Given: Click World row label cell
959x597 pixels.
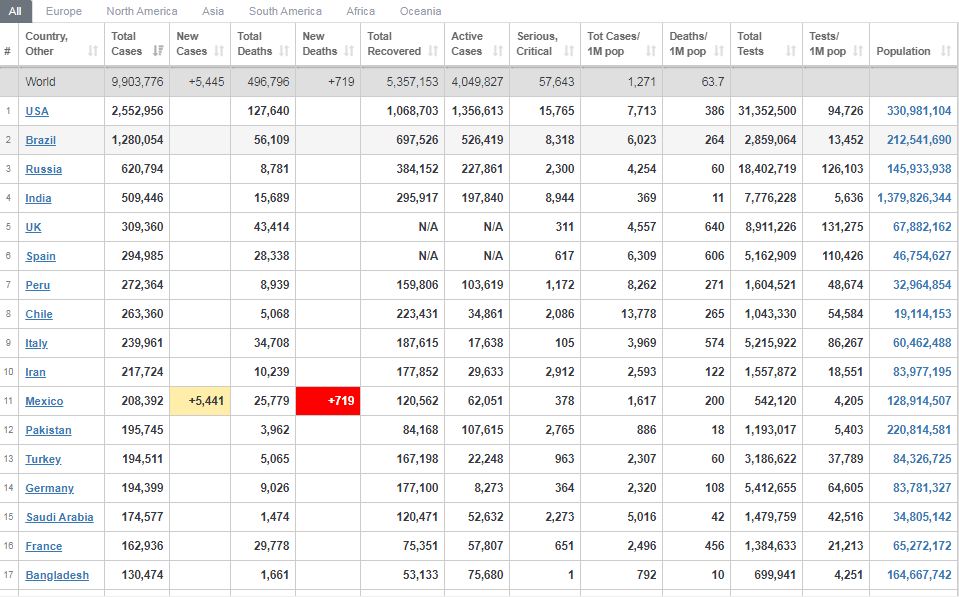Looking at the screenshot, I should pyautogui.click(x=61, y=81).
